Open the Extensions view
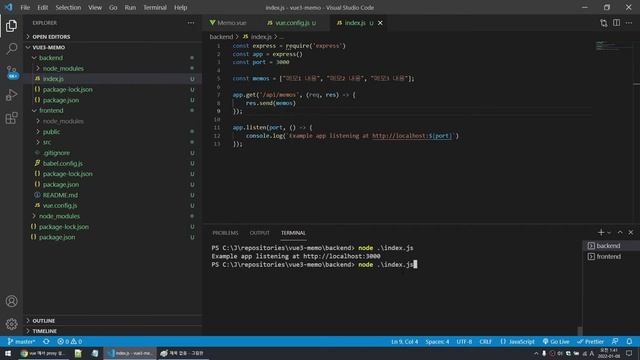 pyautogui.click(x=11, y=118)
